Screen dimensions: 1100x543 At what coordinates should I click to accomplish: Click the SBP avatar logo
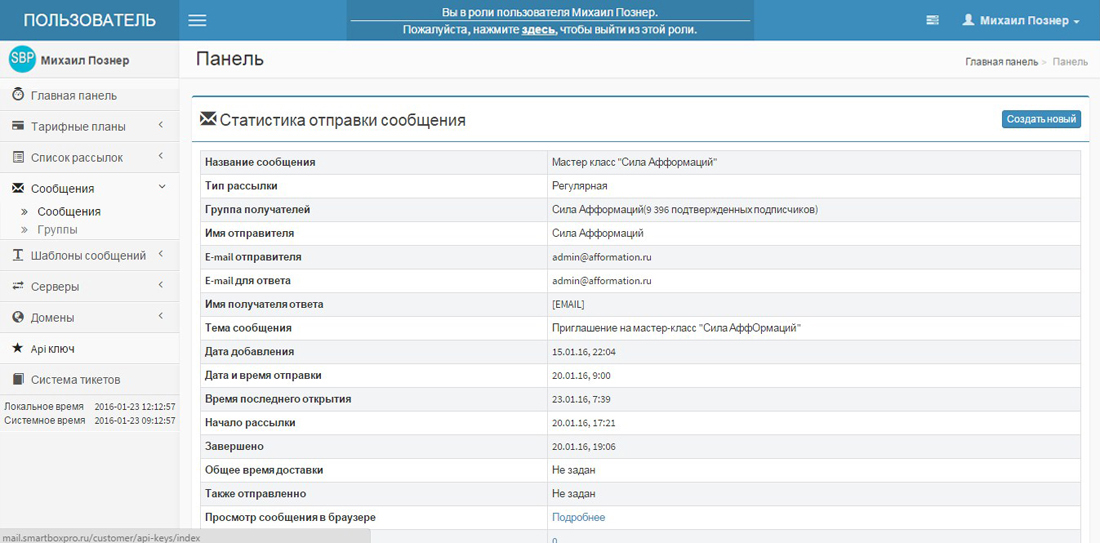[22, 60]
